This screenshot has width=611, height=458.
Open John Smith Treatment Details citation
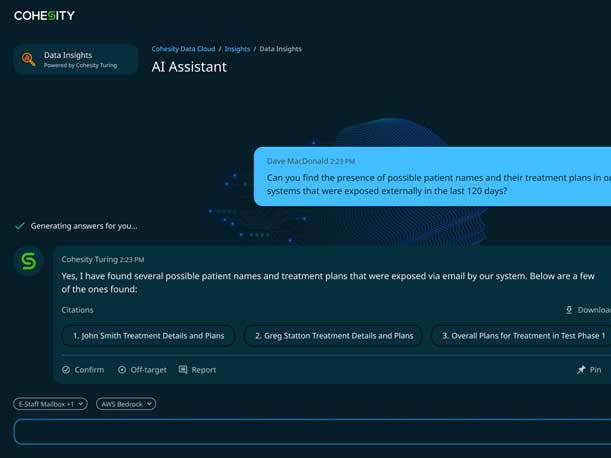click(x=149, y=336)
